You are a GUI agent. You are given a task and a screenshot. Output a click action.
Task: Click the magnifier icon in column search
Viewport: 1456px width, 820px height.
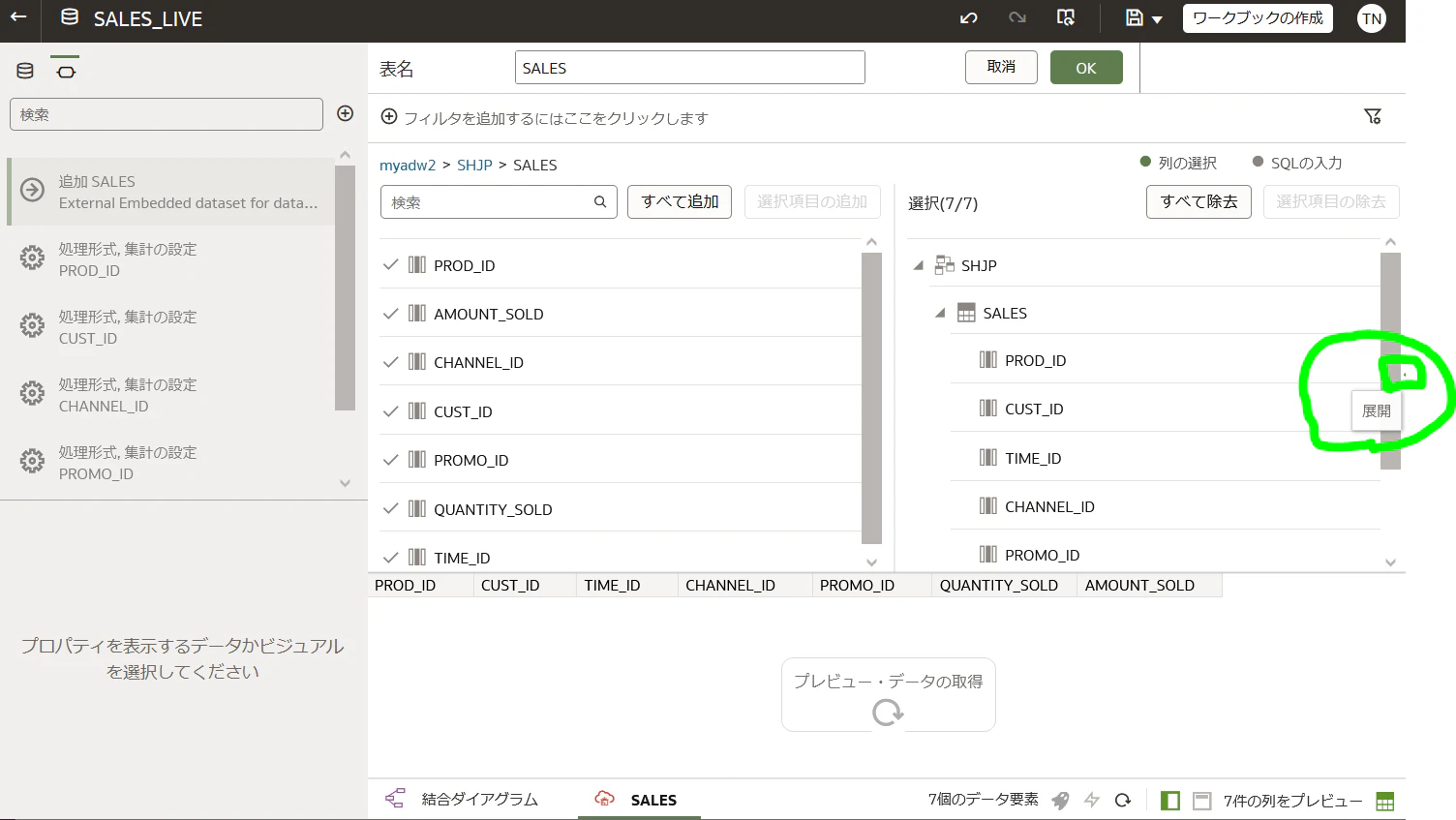pyautogui.click(x=600, y=201)
